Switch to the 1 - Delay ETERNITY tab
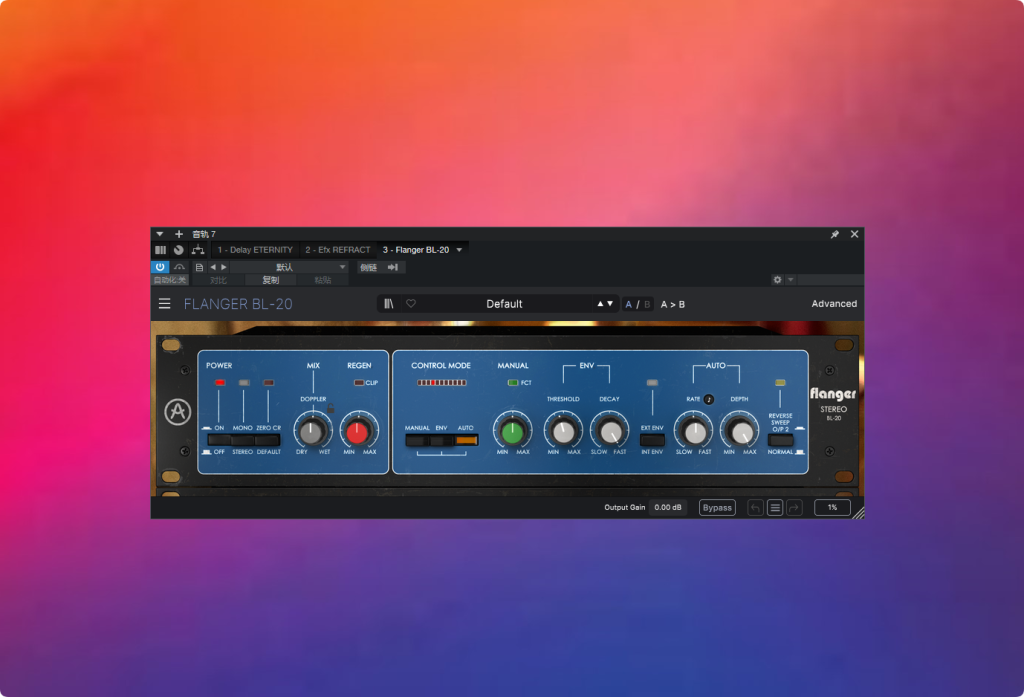The image size is (1024, 697). coord(255,250)
